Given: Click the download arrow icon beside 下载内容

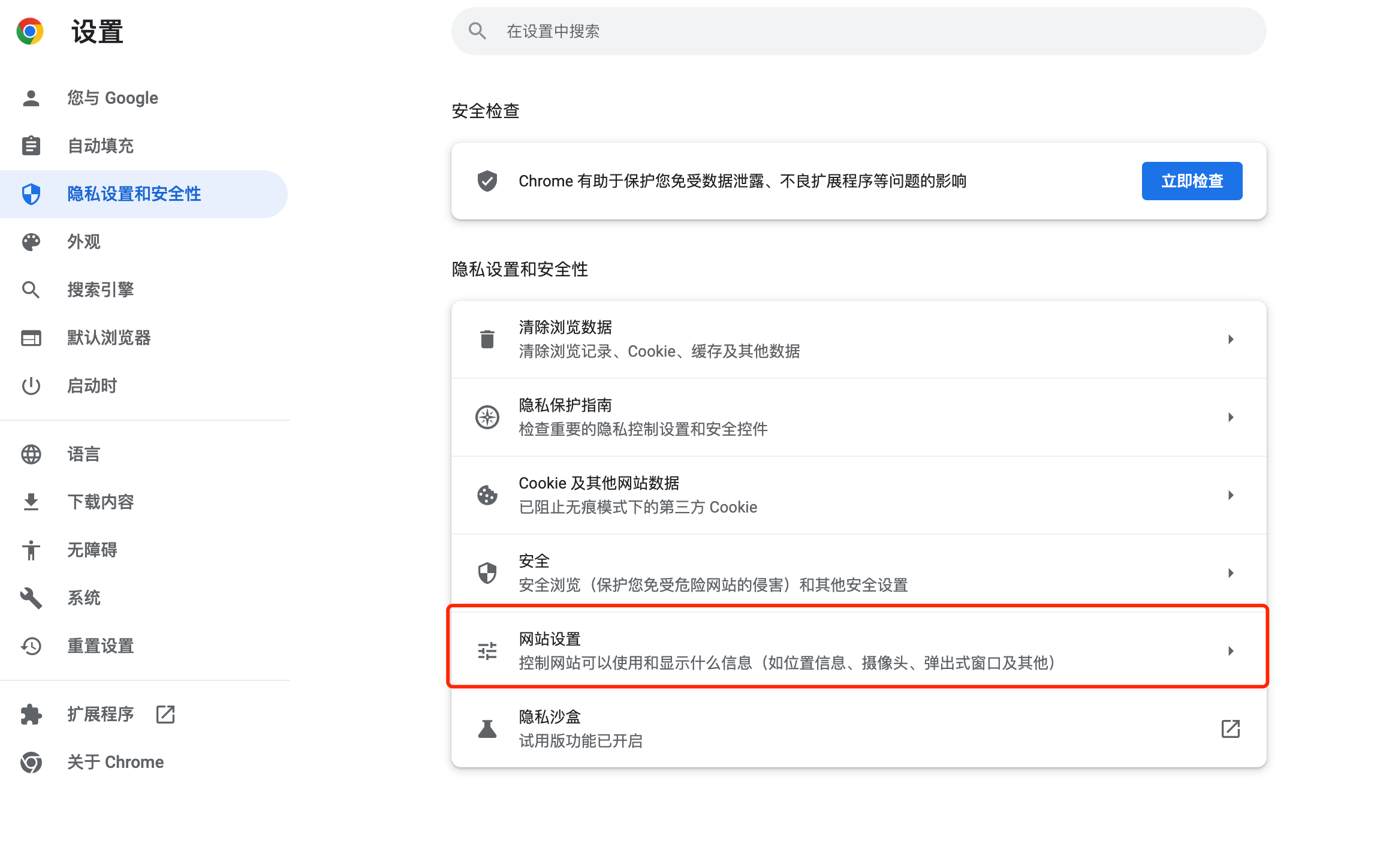Looking at the screenshot, I should tap(31, 502).
